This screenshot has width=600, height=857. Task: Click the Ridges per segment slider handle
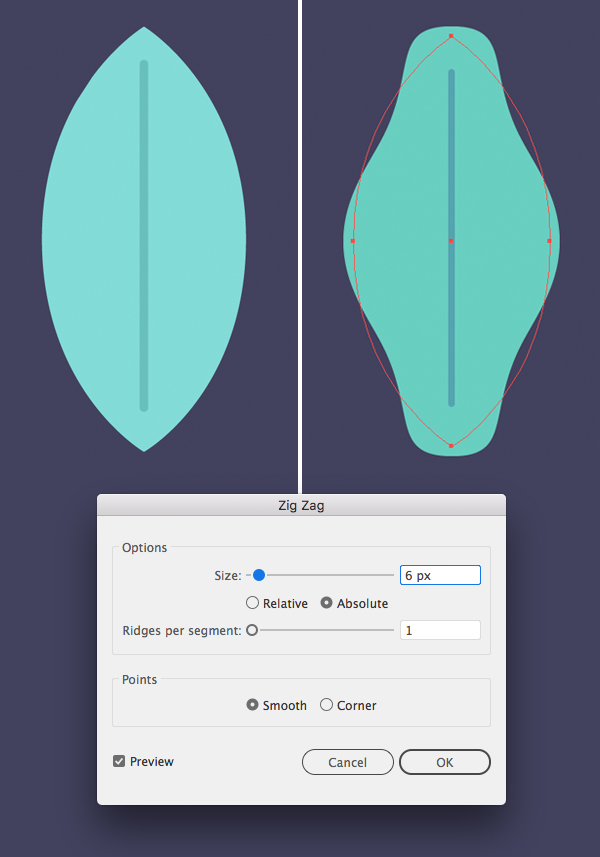pos(252,630)
